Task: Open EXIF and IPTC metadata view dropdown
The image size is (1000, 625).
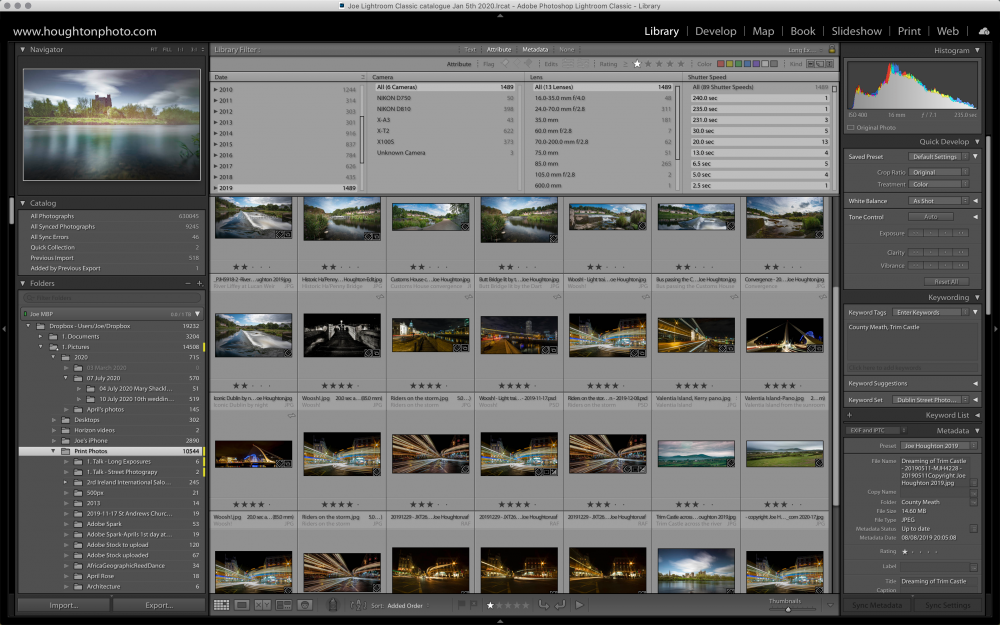Action: 877,430
